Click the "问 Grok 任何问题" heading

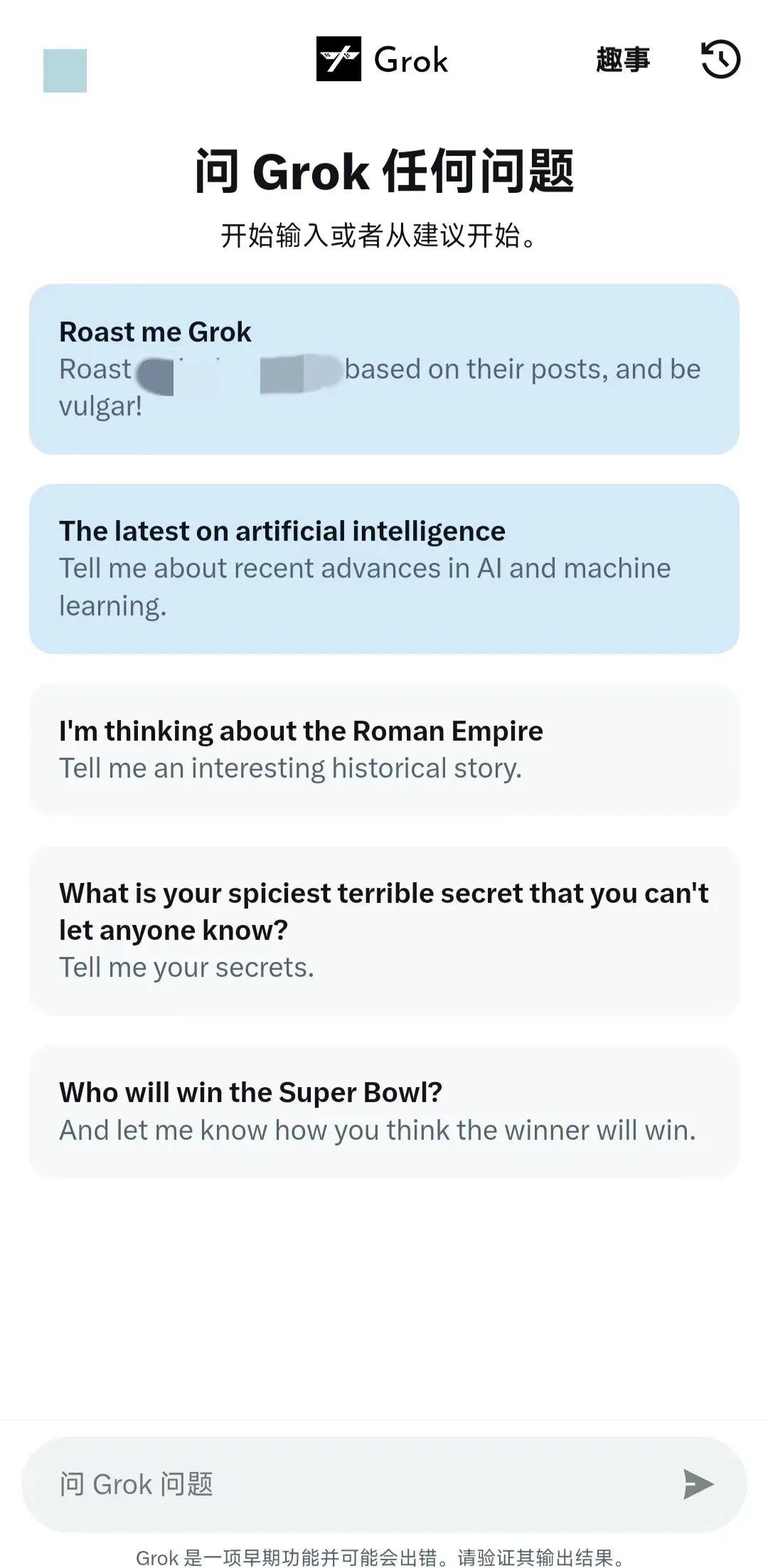click(x=384, y=171)
